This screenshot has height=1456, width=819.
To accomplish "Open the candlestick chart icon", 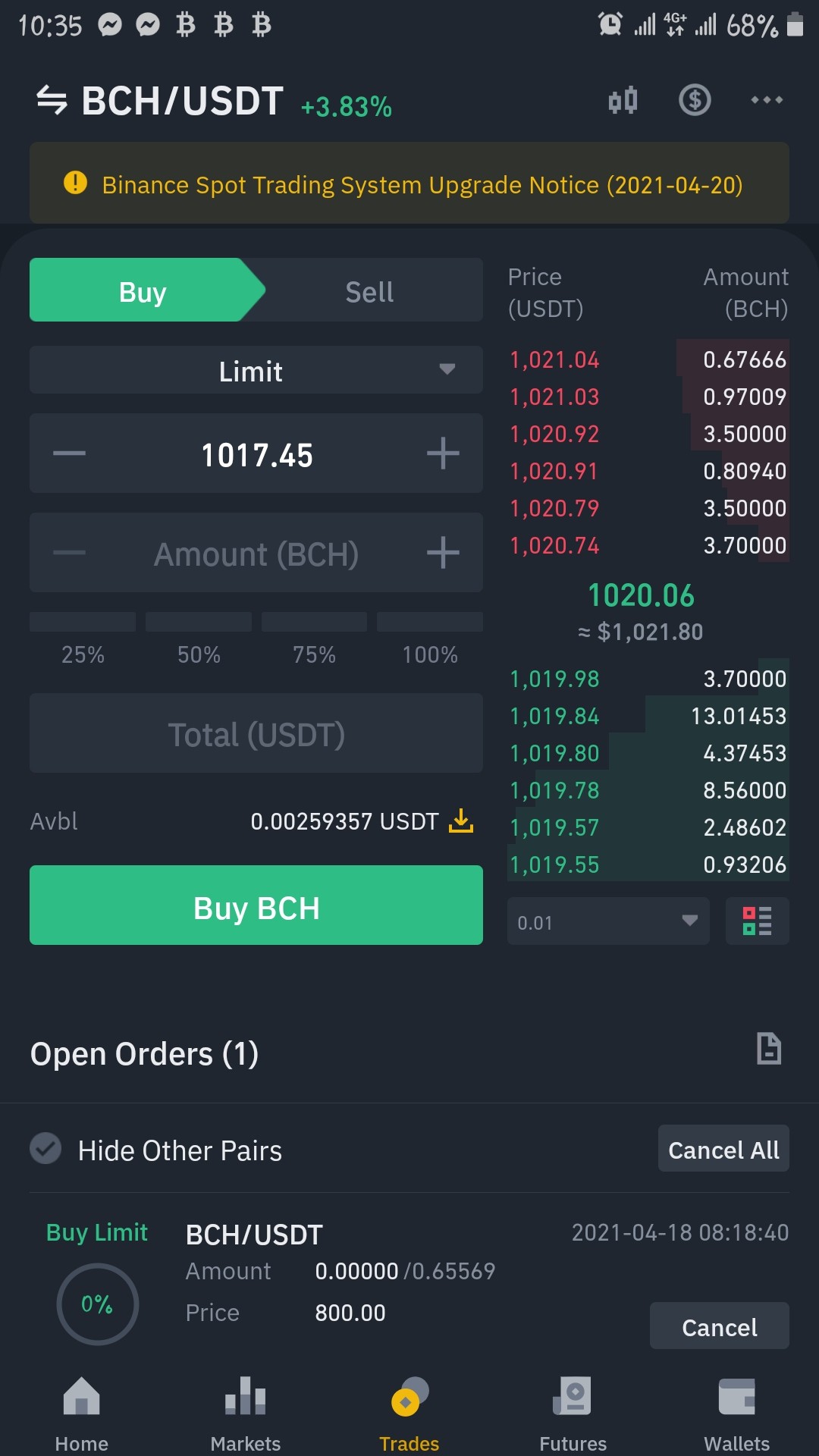I will 623,100.
